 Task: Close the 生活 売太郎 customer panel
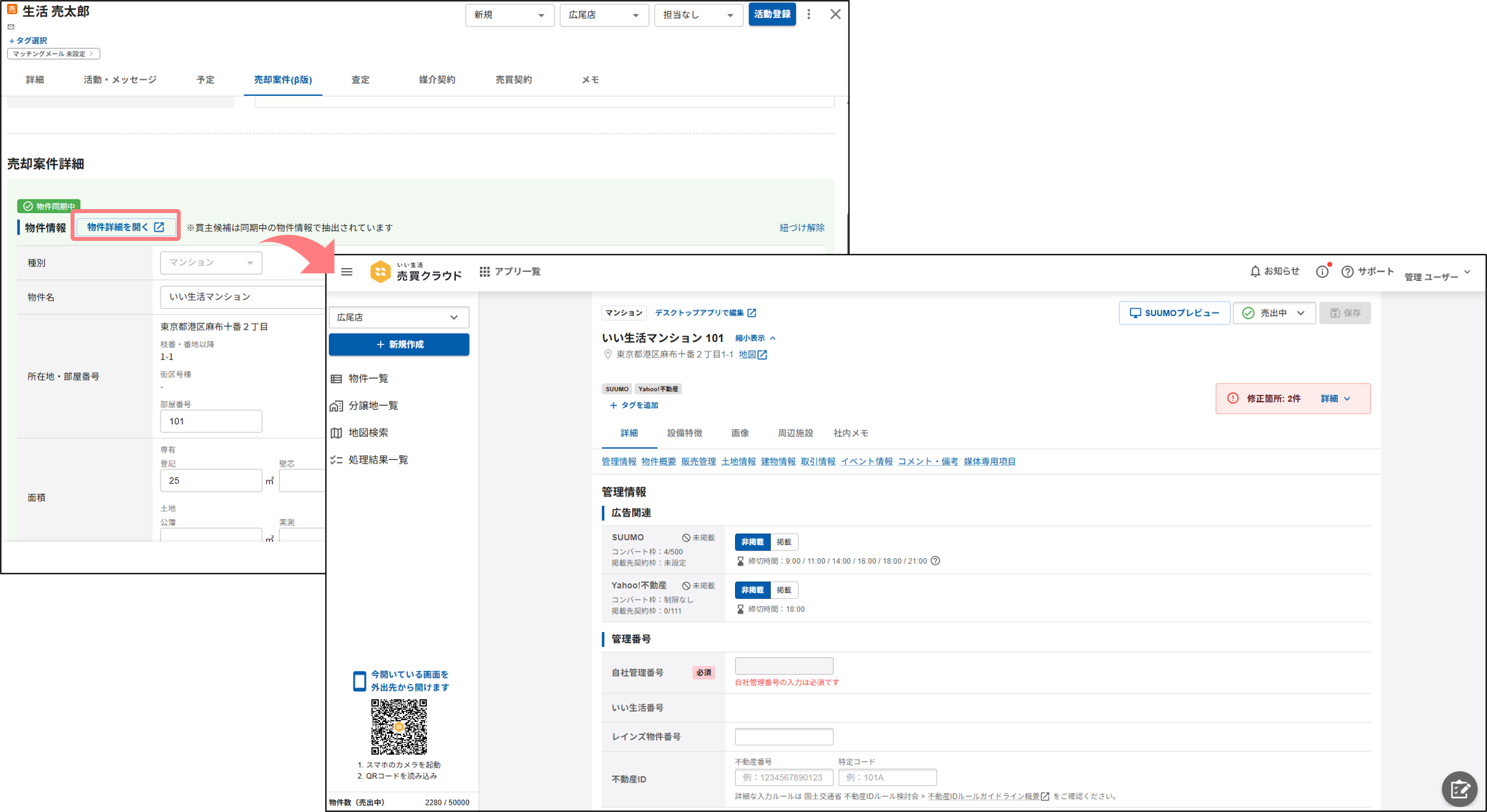pos(835,14)
